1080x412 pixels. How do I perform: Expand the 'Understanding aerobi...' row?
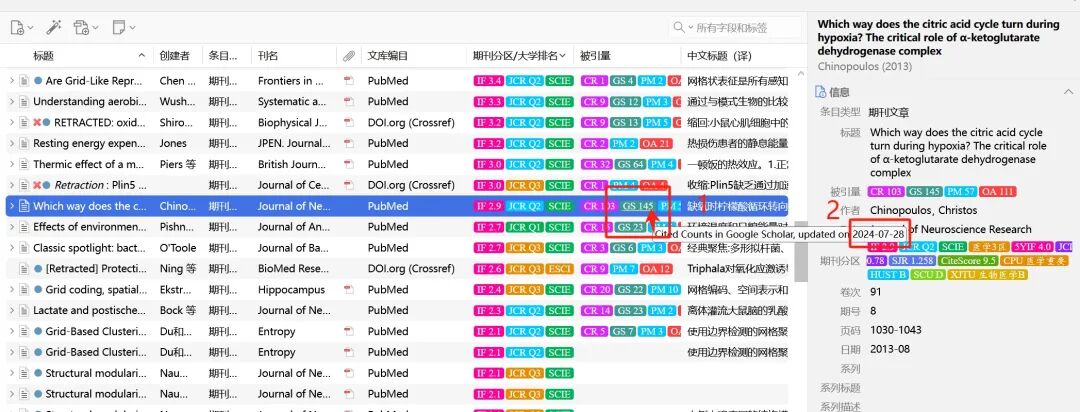[x=12, y=101]
